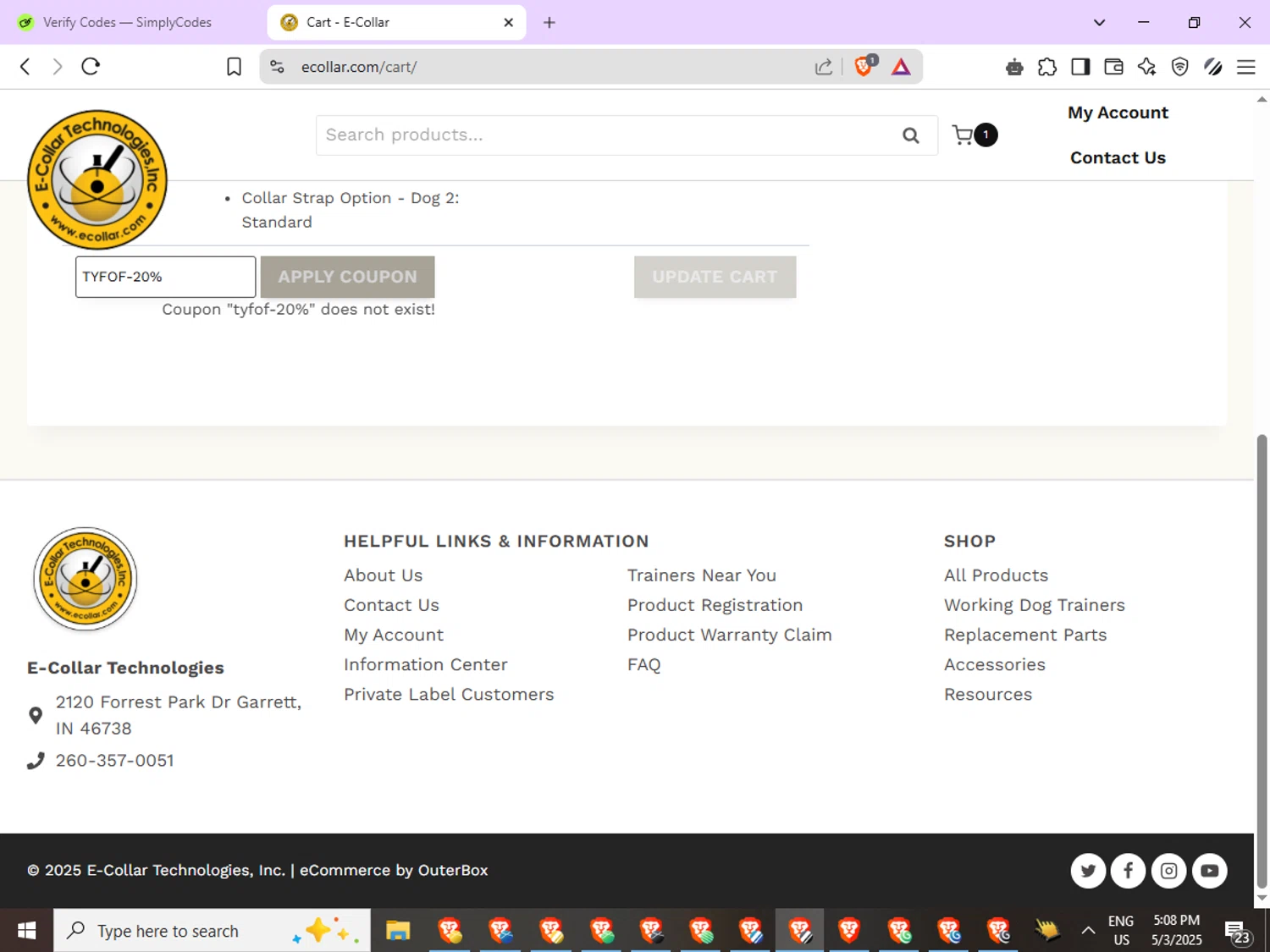
Task: Open All Products in Shop section
Action: tap(996, 575)
